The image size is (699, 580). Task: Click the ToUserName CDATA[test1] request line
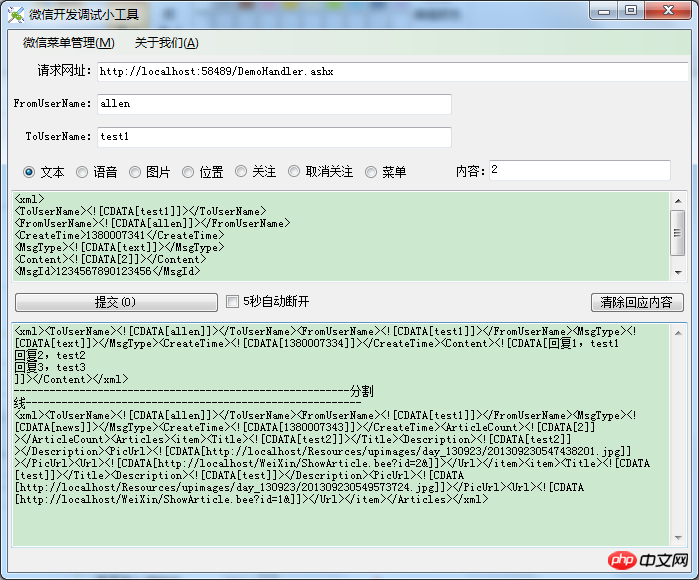point(140,211)
